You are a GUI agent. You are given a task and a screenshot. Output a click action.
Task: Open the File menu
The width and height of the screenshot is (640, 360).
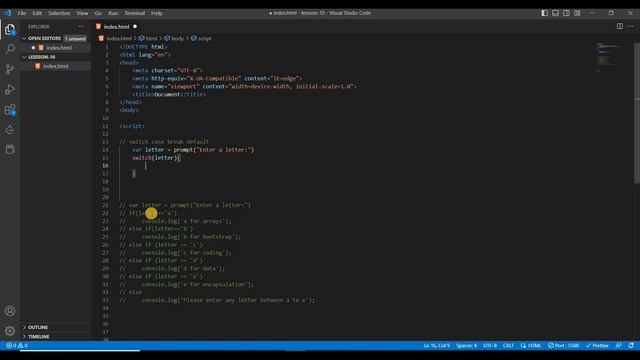click(22, 13)
